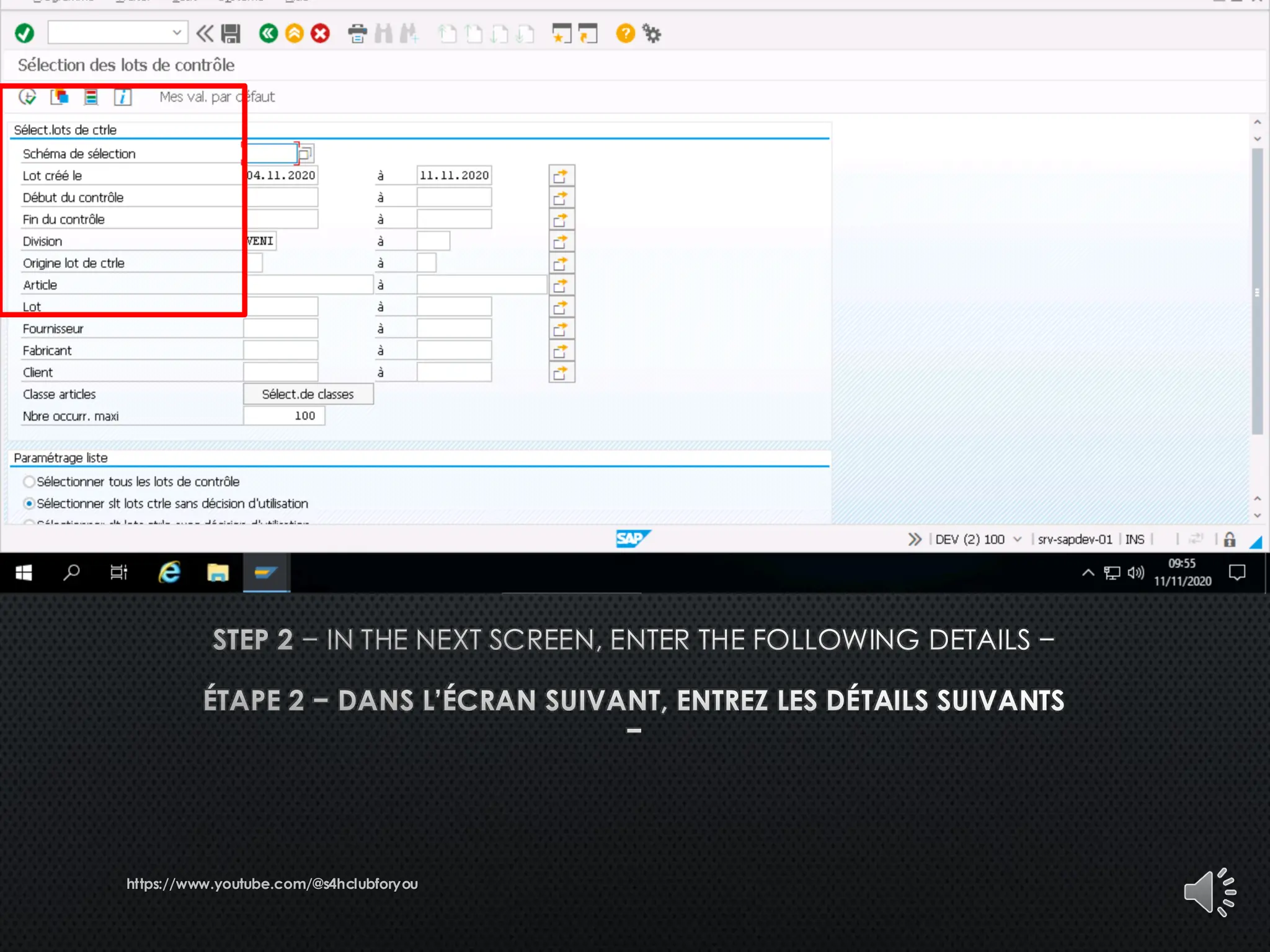Click the Print icon
The height and width of the screenshot is (952, 1270).
[357, 33]
